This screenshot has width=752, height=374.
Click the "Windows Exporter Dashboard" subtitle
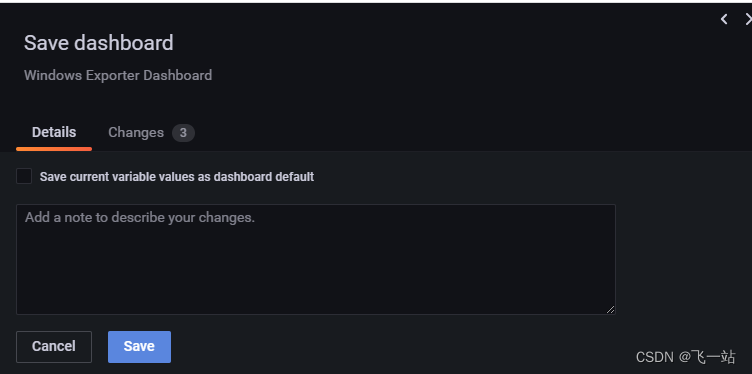pos(118,76)
